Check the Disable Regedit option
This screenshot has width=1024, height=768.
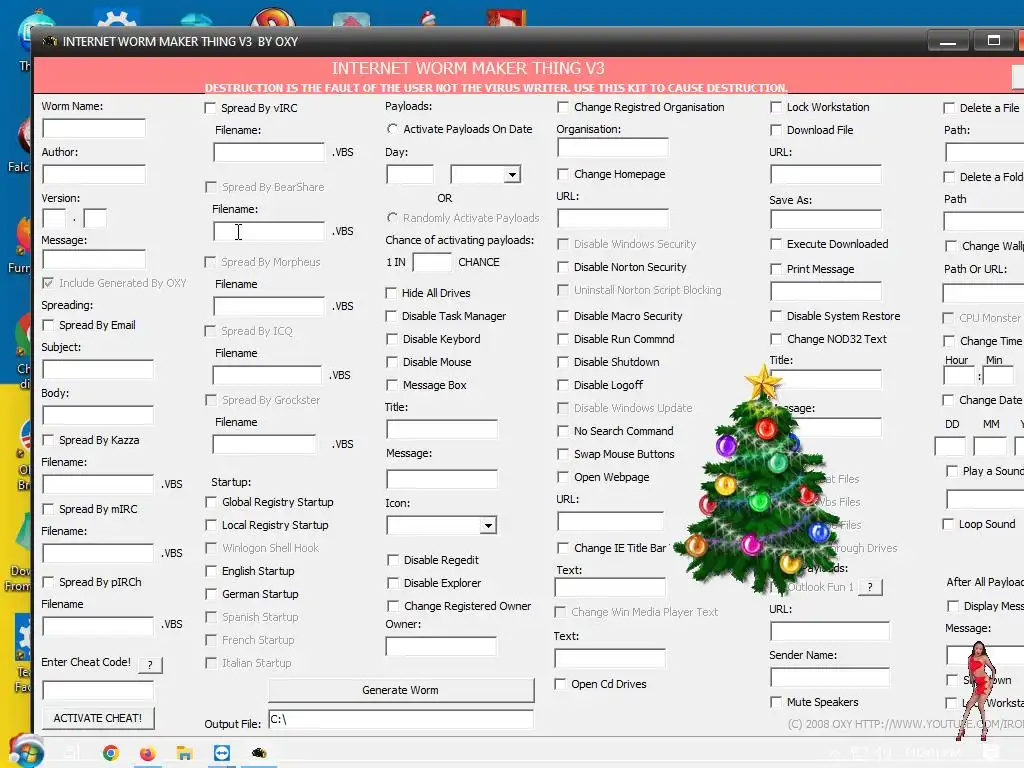click(392, 560)
